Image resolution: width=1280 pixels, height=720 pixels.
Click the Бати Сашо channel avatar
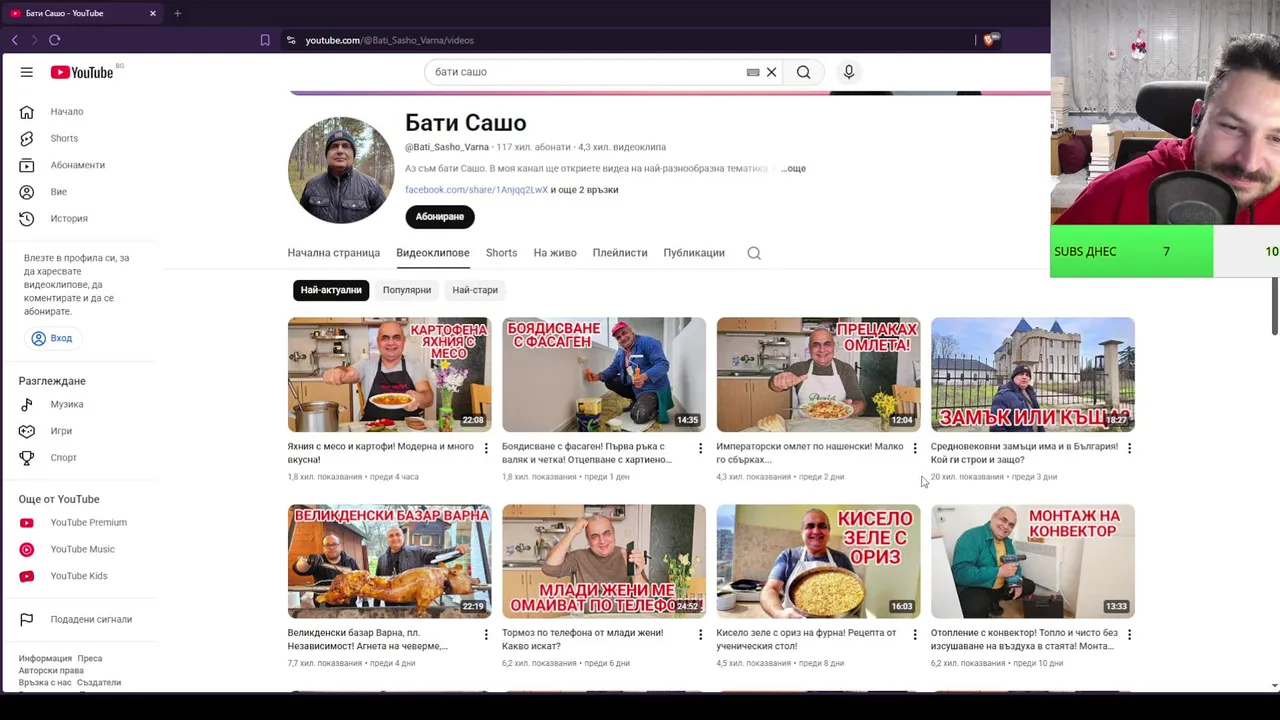pyautogui.click(x=341, y=170)
